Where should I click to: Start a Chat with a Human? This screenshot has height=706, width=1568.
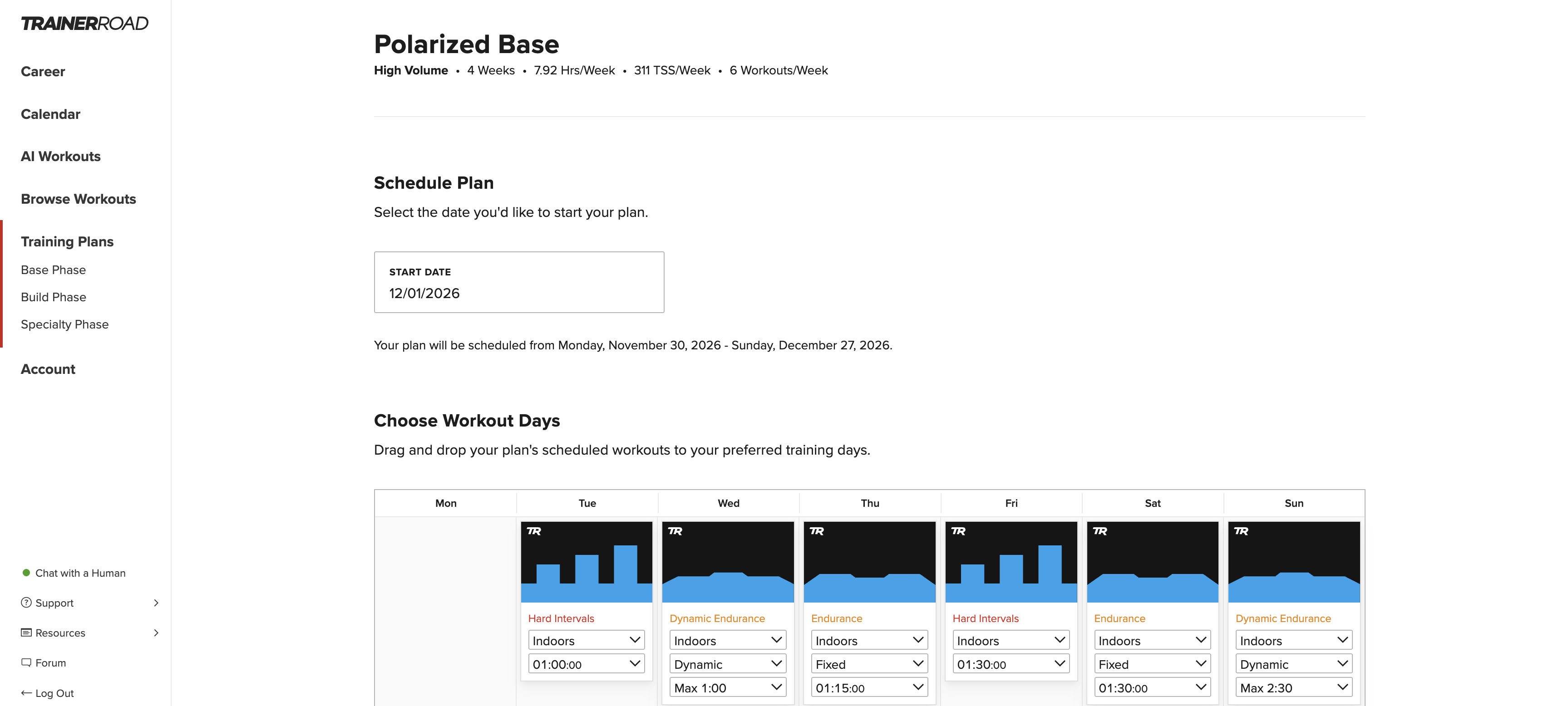click(x=80, y=573)
